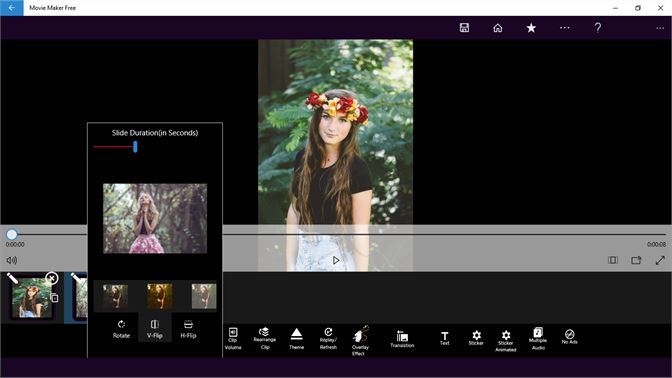Screen dimensions: 672x378
Task: Click the 'Slide Duration(in Seconds)' label
Action: tap(155, 133)
